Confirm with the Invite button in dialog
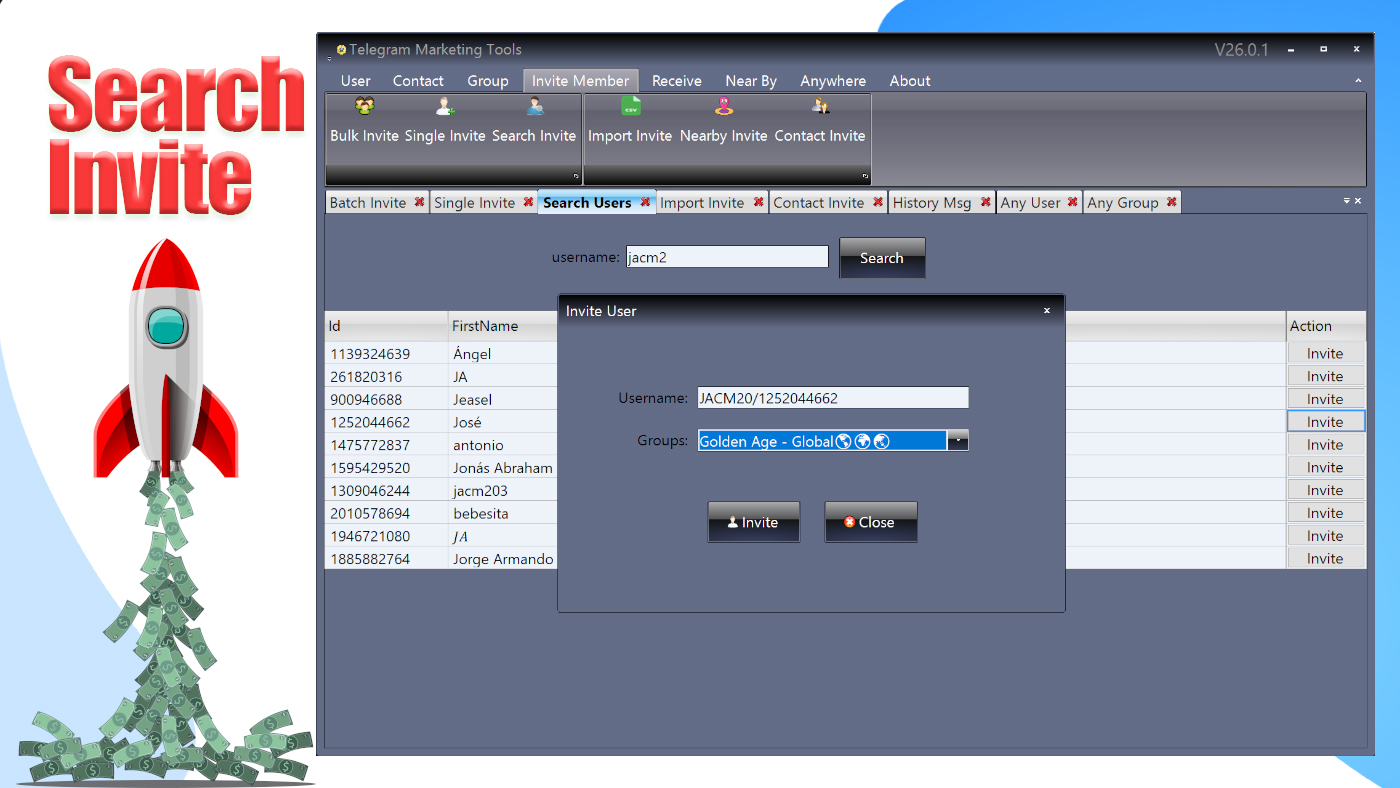 pyautogui.click(x=754, y=522)
